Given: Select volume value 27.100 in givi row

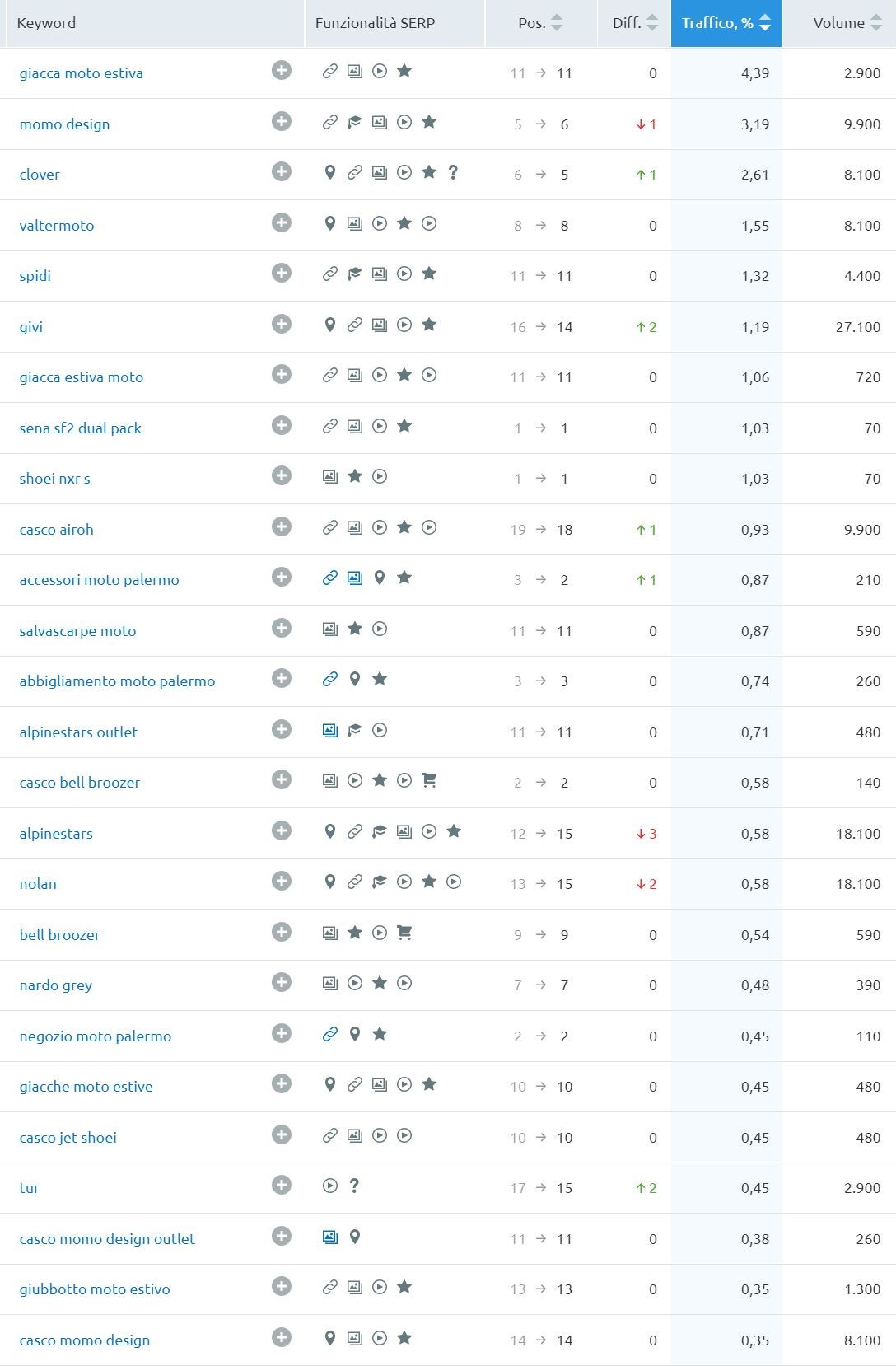Looking at the screenshot, I should [858, 327].
